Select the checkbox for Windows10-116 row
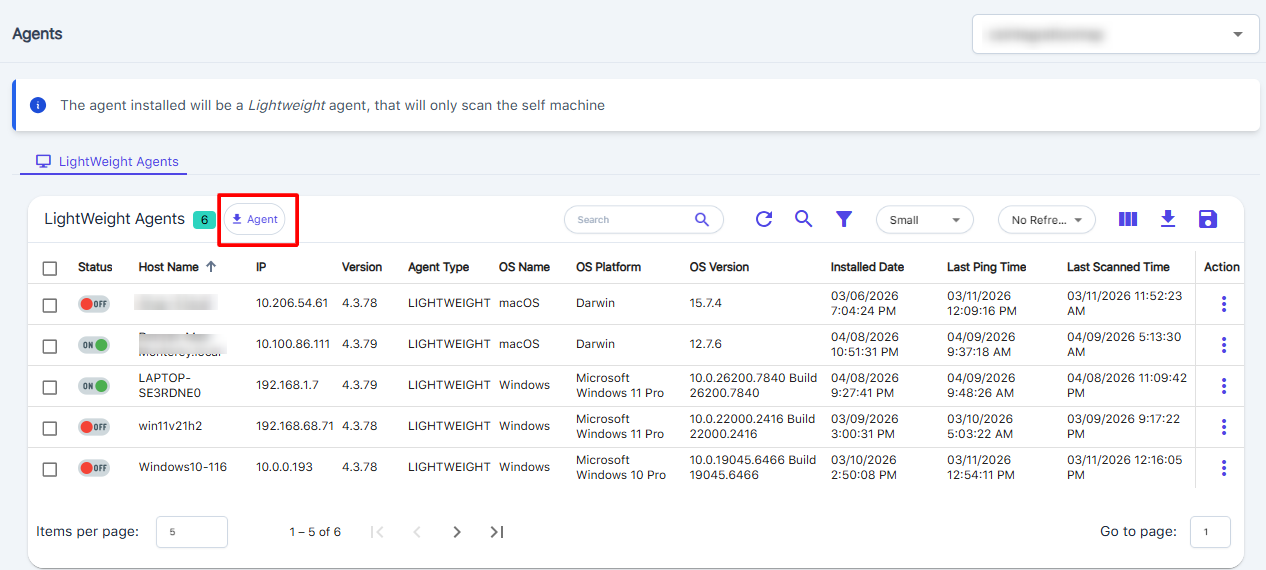This screenshot has height=570, width=1266. 50,469
